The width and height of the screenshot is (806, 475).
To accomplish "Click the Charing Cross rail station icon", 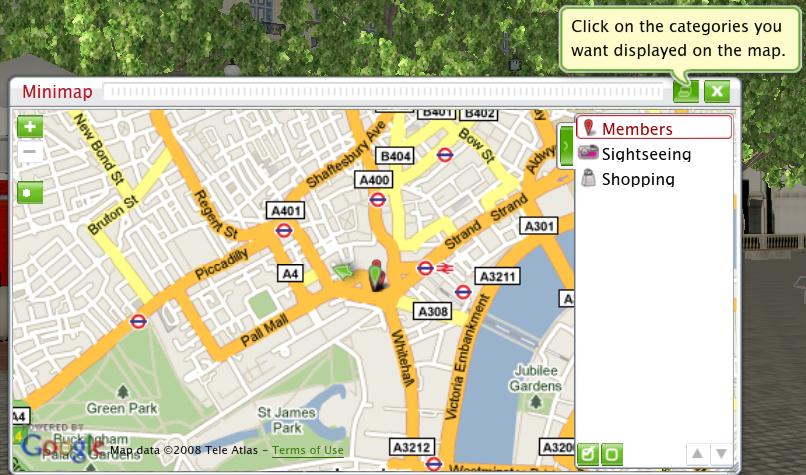I will pyautogui.click(x=445, y=268).
